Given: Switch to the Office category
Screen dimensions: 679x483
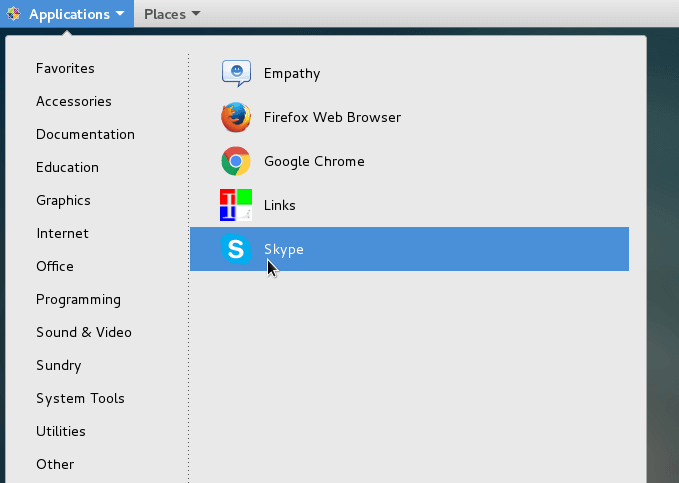Looking at the screenshot, I should pyautogui.click(x=55, y=266).
